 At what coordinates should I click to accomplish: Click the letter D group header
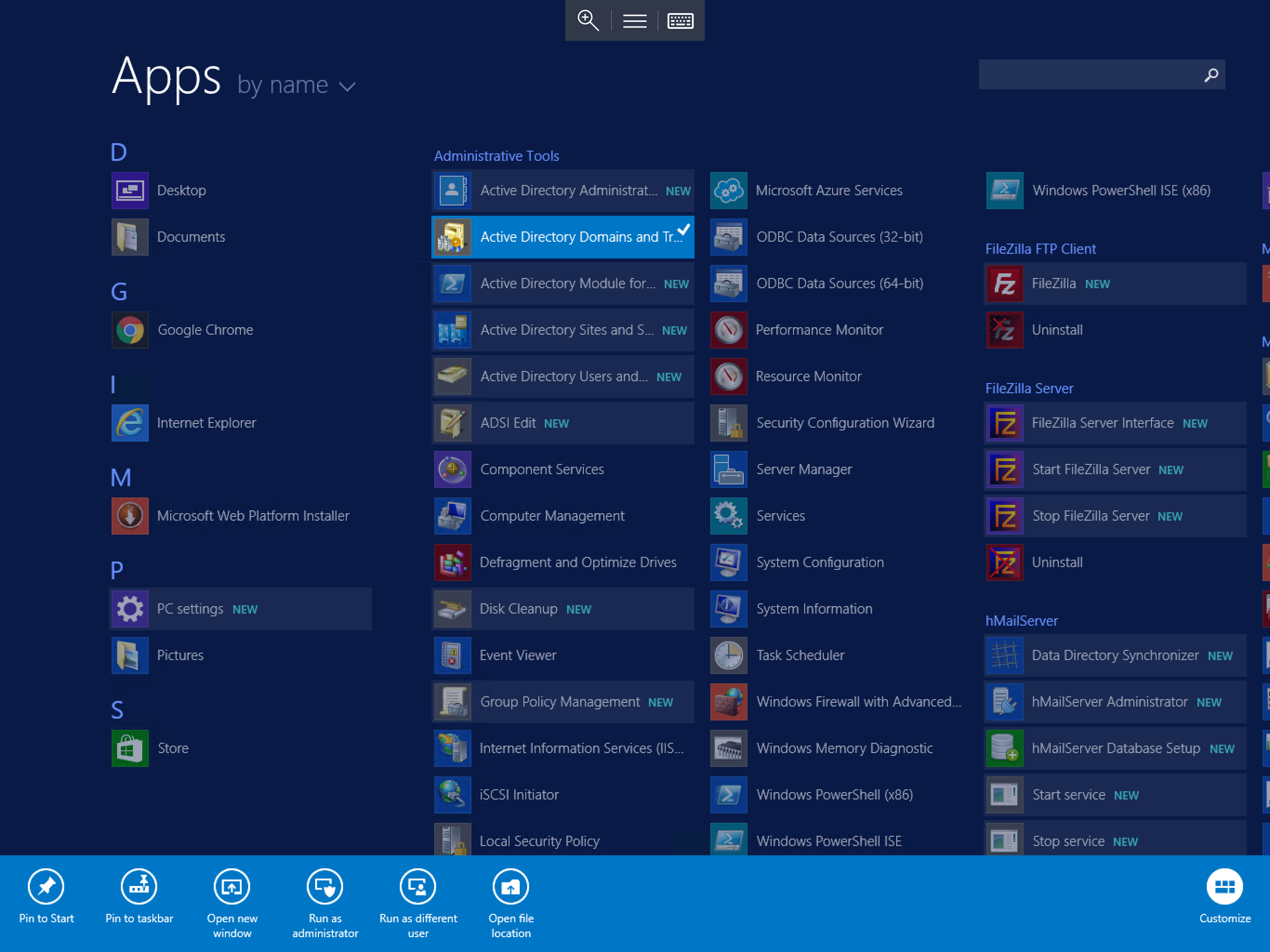point(118,152)
